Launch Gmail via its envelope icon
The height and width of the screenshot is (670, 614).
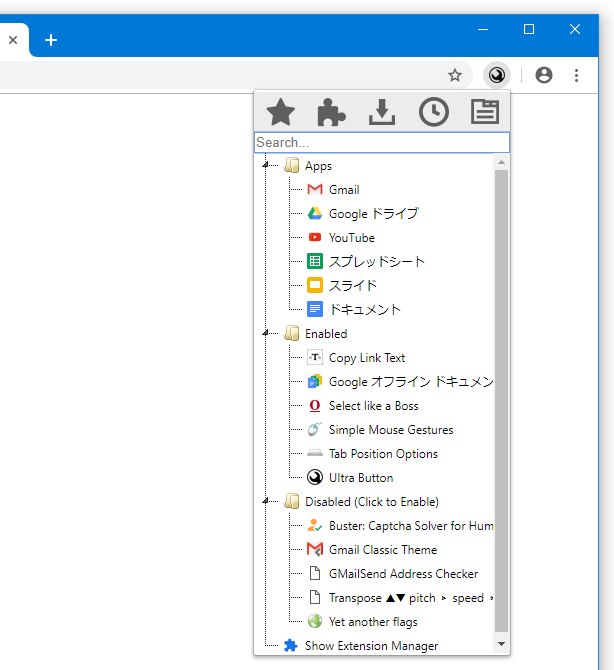pyautogui.click(x=315, y=189)
